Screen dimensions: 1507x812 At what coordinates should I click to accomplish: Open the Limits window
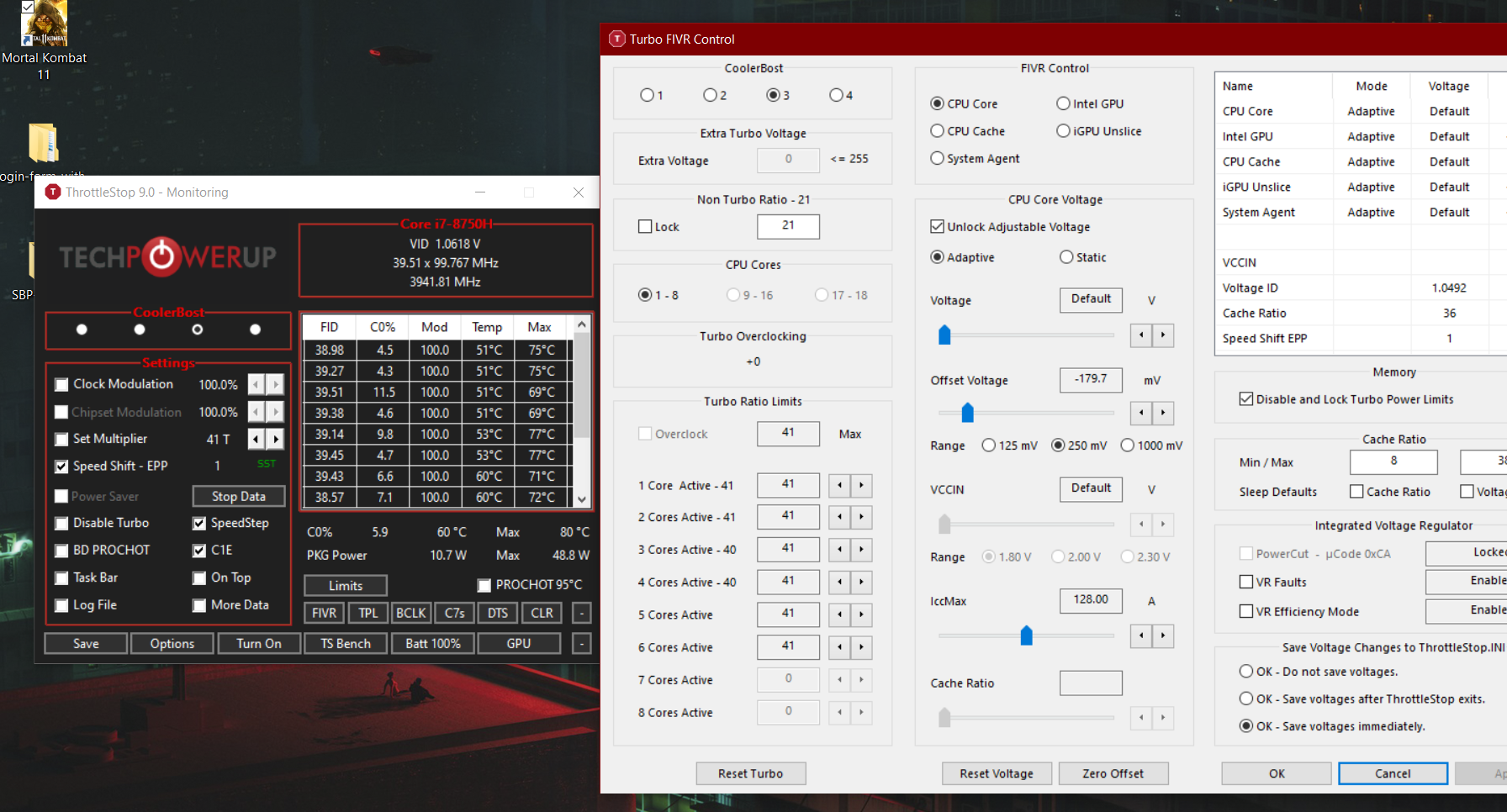(x=346, y=586)
